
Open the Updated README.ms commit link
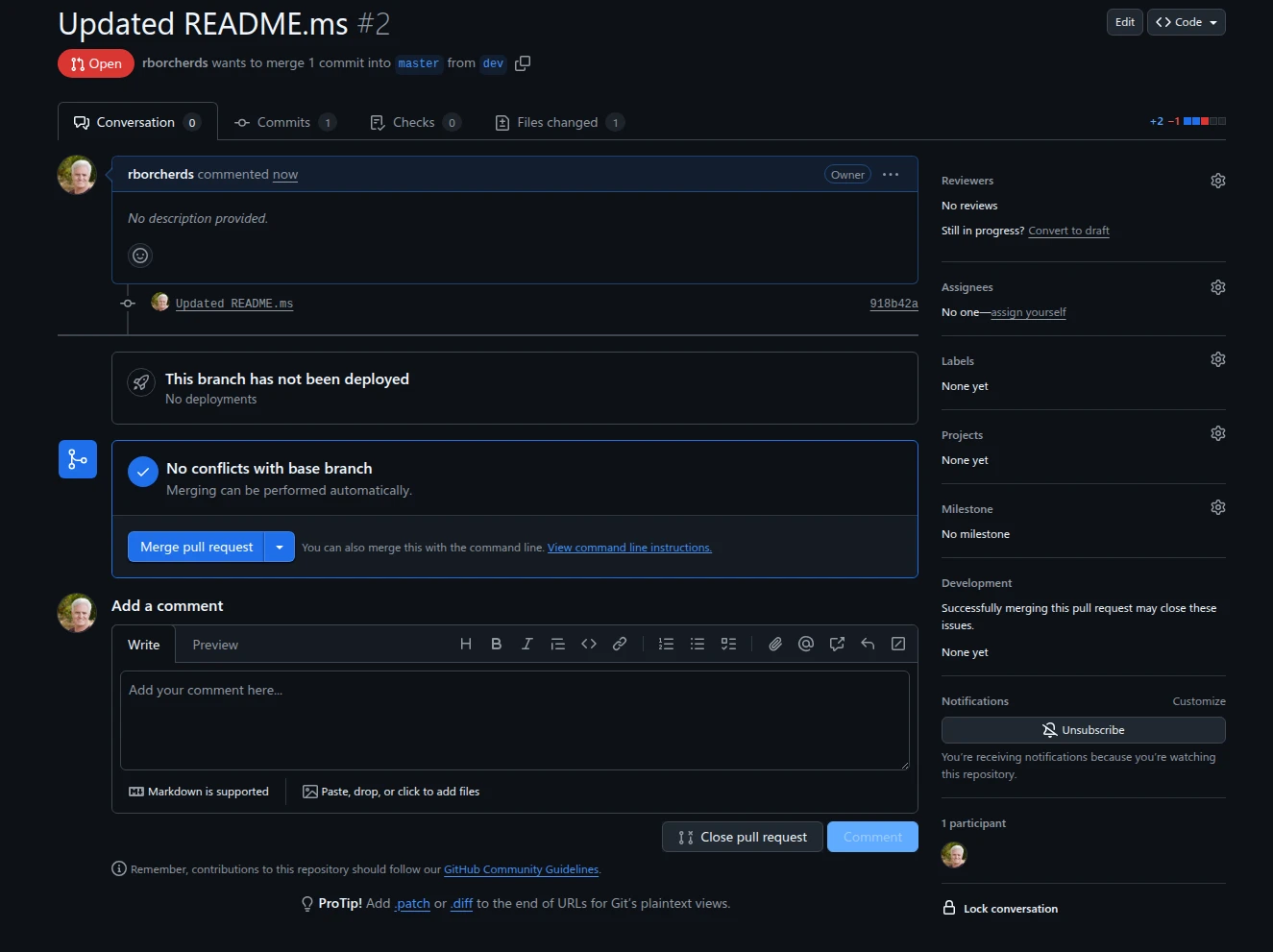(234, 304)
